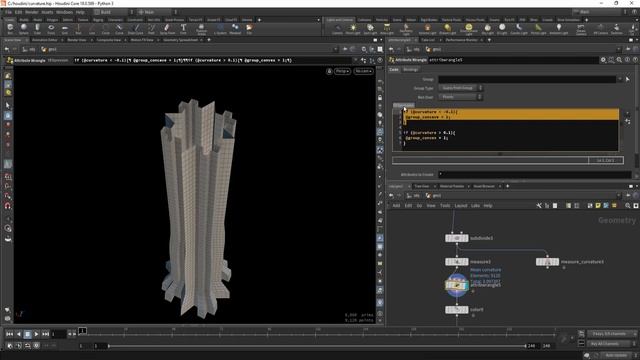The width and height of the screenshot is (640, 360).
Task: Add a Camera from the lights shelf
Action: tap(338, 29)
